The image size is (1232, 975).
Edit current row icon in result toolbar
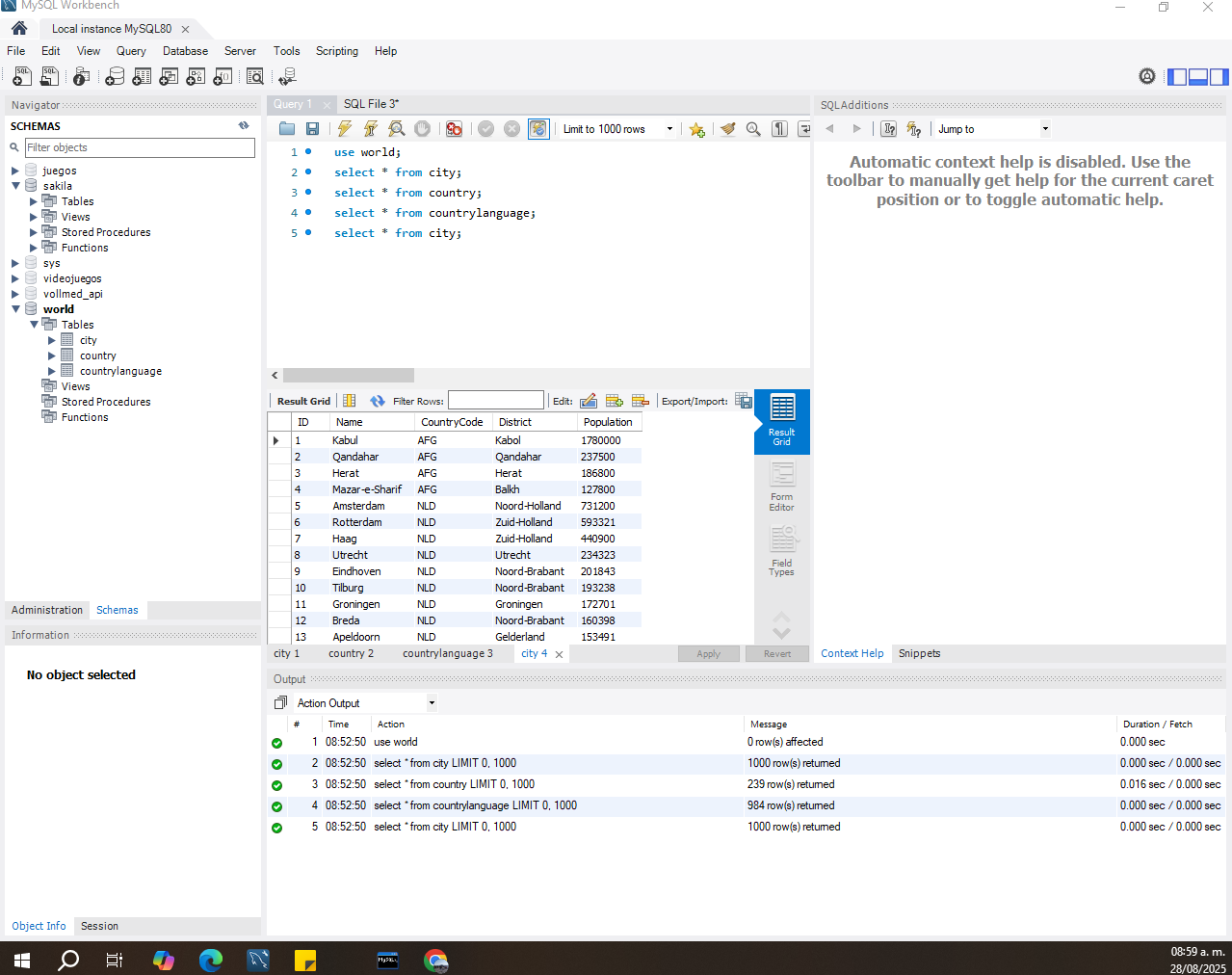coord(589,401)
